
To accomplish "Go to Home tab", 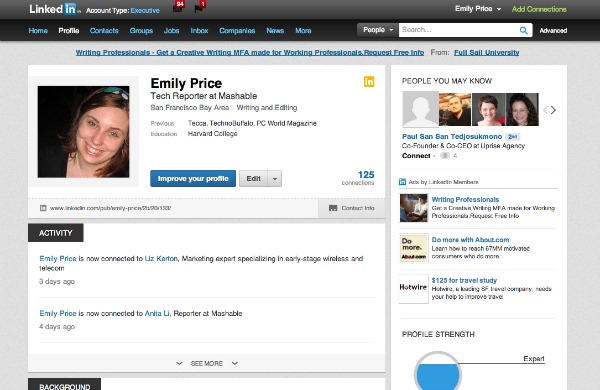I will point(38,31).
